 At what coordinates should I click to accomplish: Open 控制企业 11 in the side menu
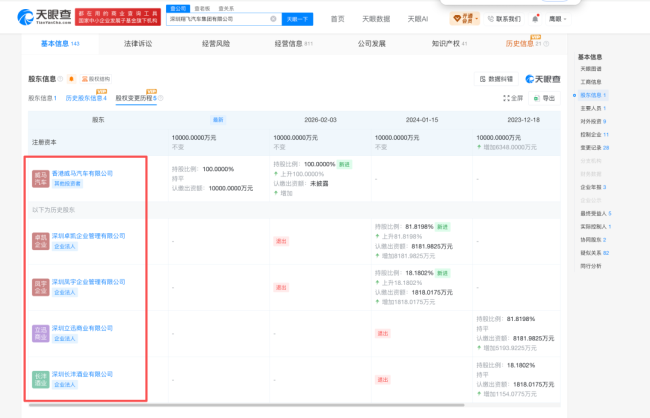point(594,135)
